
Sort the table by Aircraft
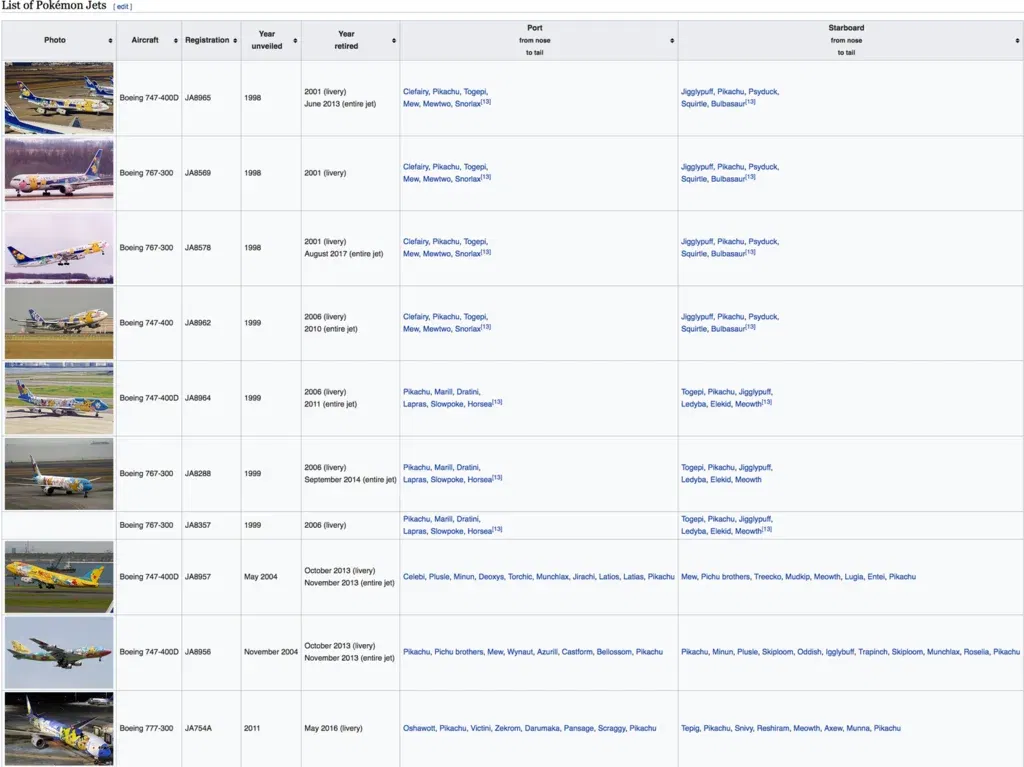[x=176, y=41]
